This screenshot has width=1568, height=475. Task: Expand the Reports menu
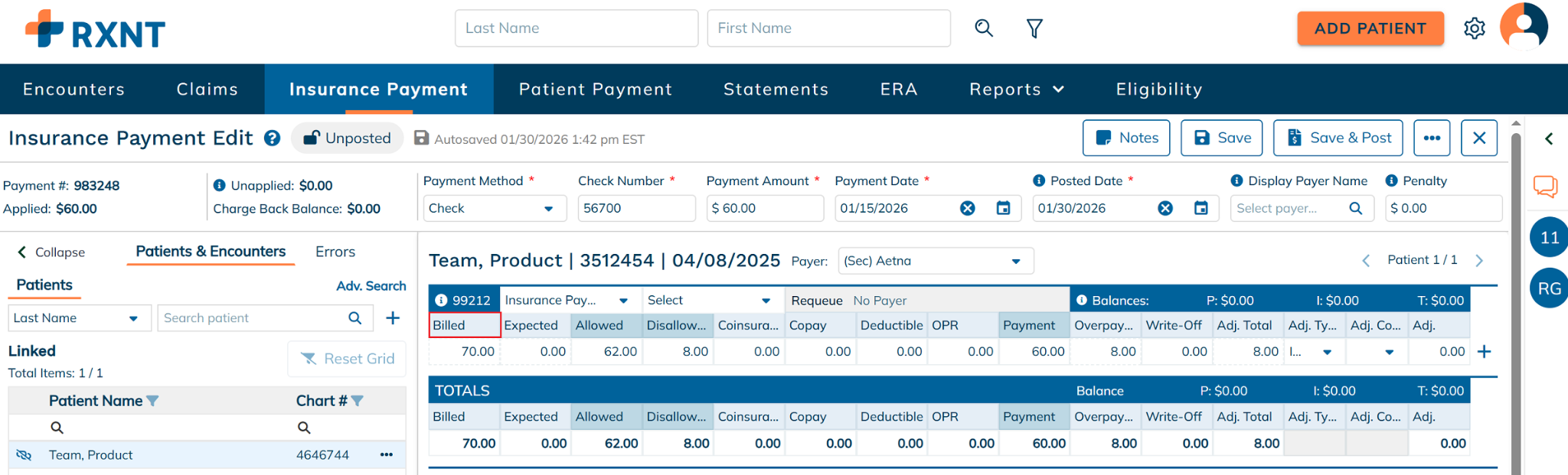(x=1016, y=89)
